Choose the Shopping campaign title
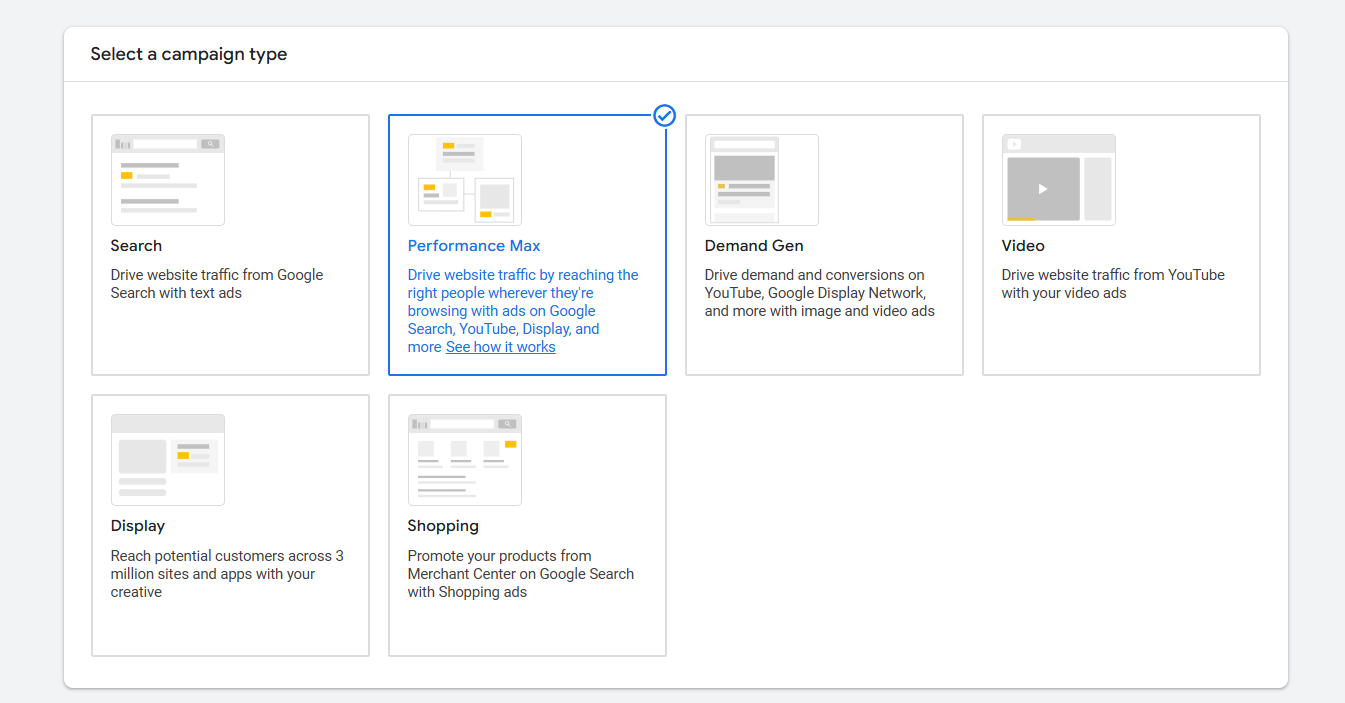This screenshot has width=1345, height=703. coord(443,526)
